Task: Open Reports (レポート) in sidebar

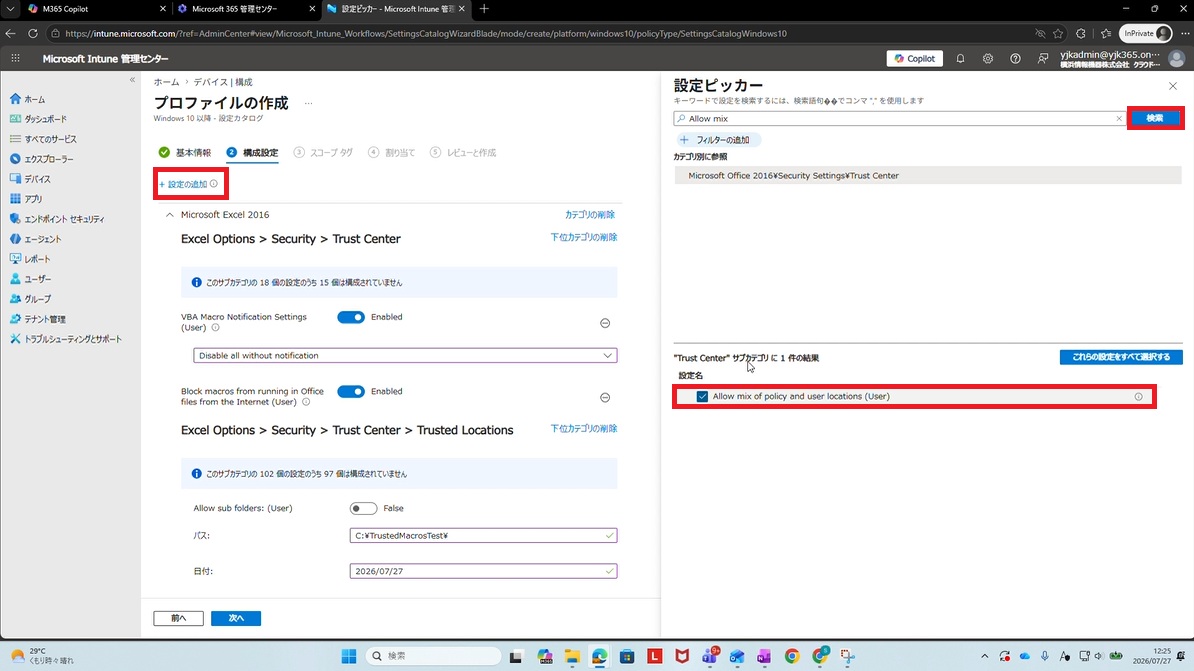Action: pyautogui.click(x=30, y=259)
